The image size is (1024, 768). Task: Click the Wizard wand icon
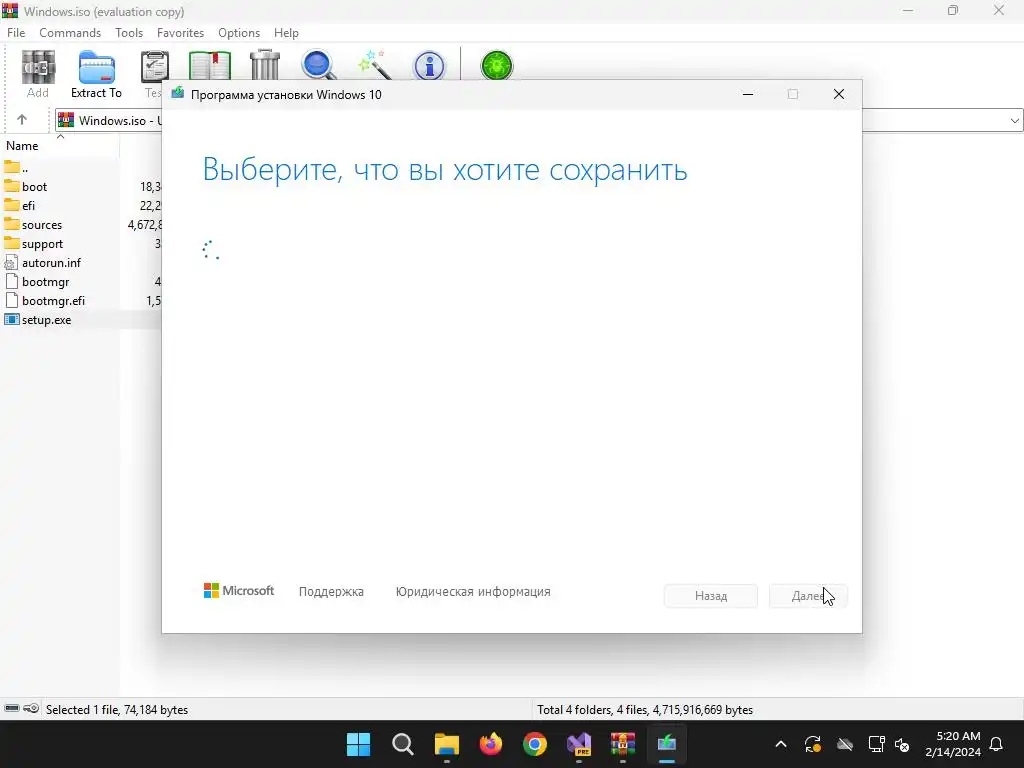coord(374,65)
